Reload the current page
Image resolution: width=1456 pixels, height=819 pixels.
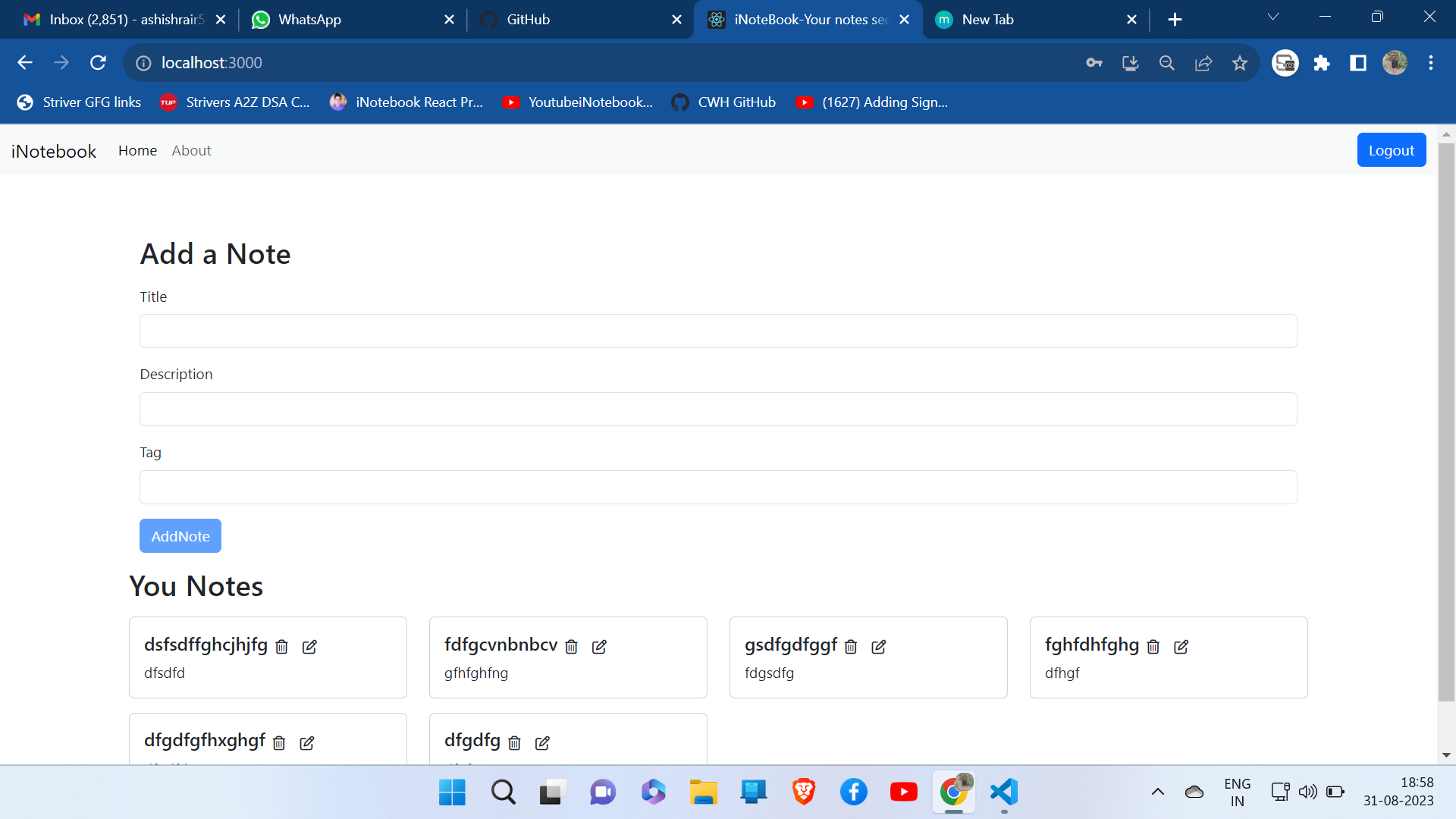pyautogui.click(x=98, y=62)
